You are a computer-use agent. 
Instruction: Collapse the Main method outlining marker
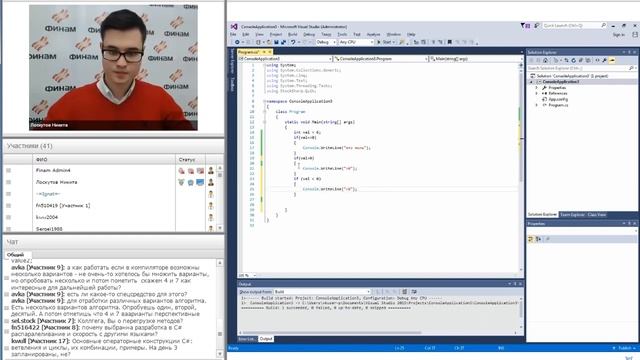[x=264, y=122]
